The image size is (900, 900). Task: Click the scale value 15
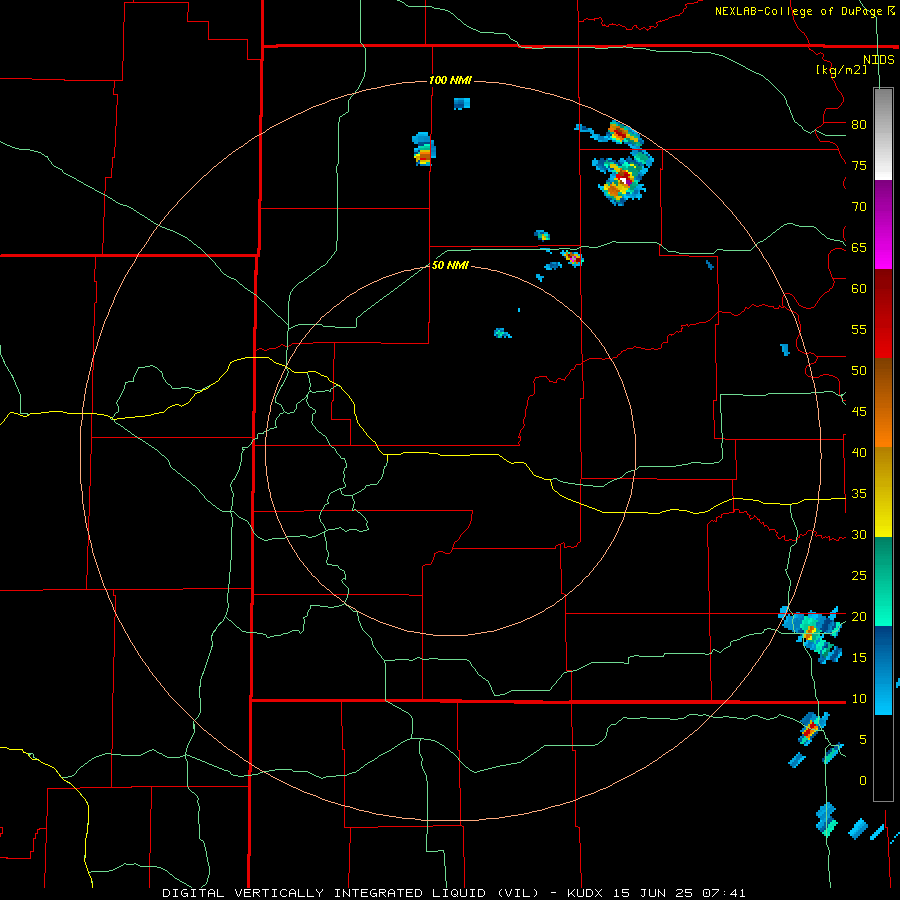coord(859,658)
